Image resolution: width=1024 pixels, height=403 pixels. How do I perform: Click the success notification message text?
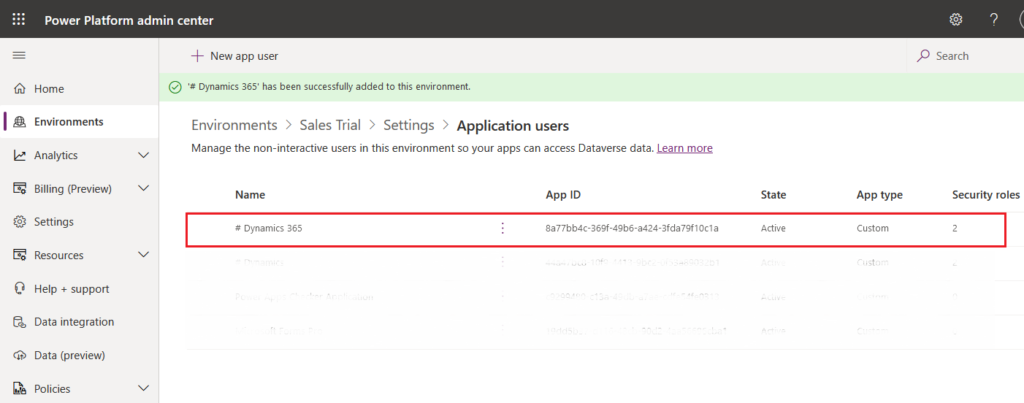pyautogui.click(x=328, y=86)
